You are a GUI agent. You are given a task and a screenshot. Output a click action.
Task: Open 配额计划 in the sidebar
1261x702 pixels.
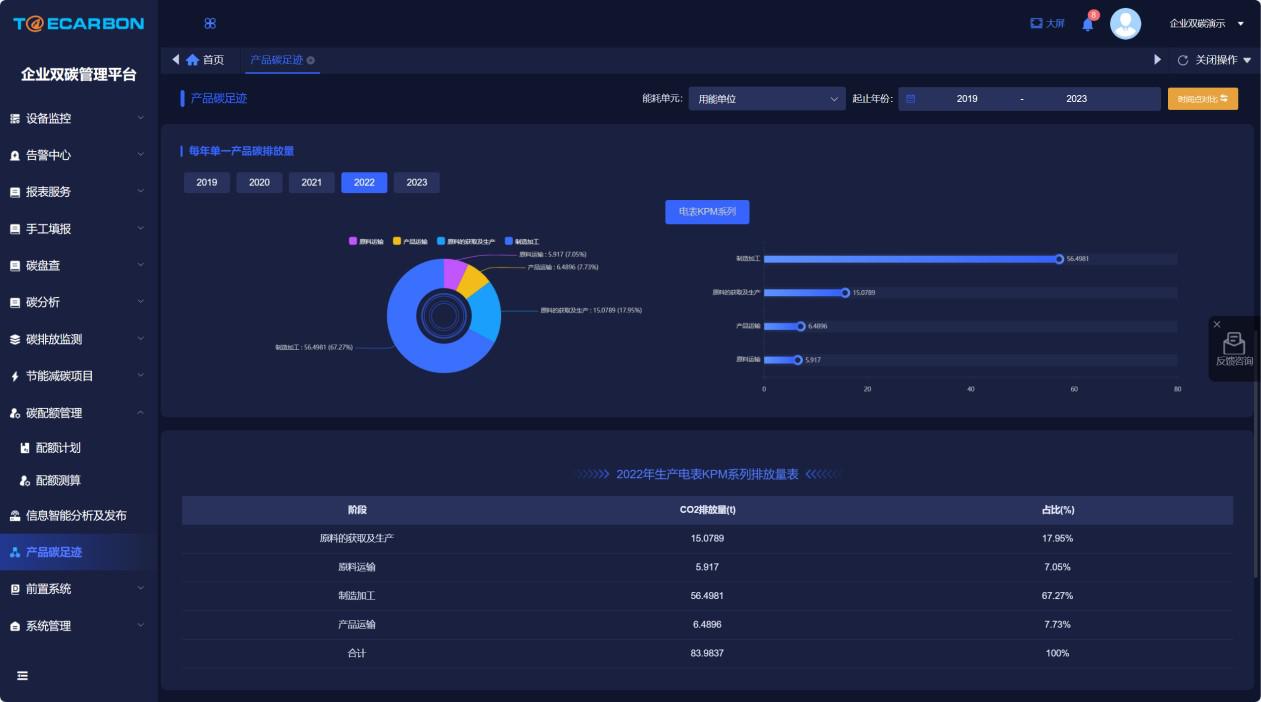click(x=58, y=448)
